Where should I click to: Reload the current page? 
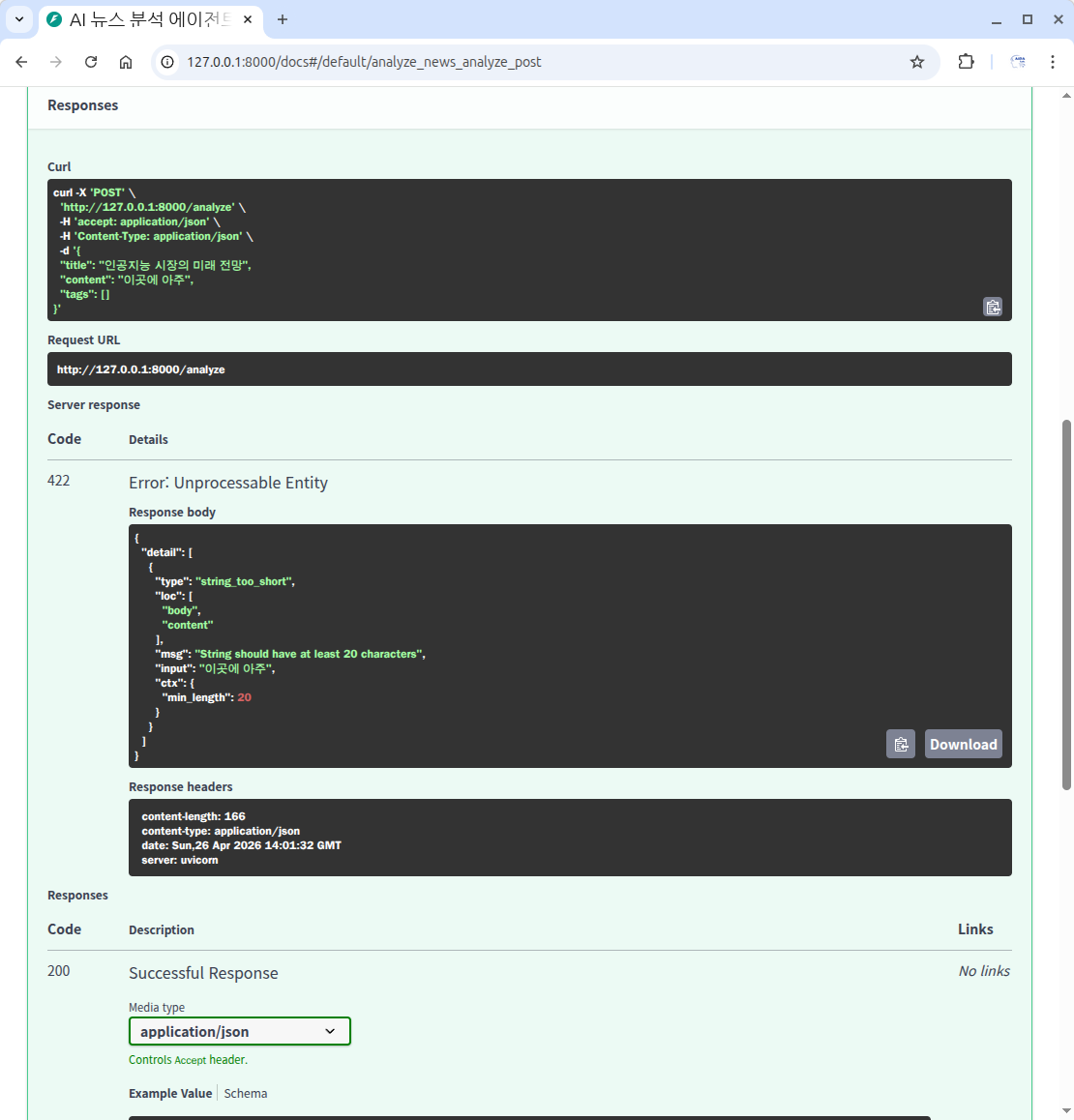tap(91, 62)
